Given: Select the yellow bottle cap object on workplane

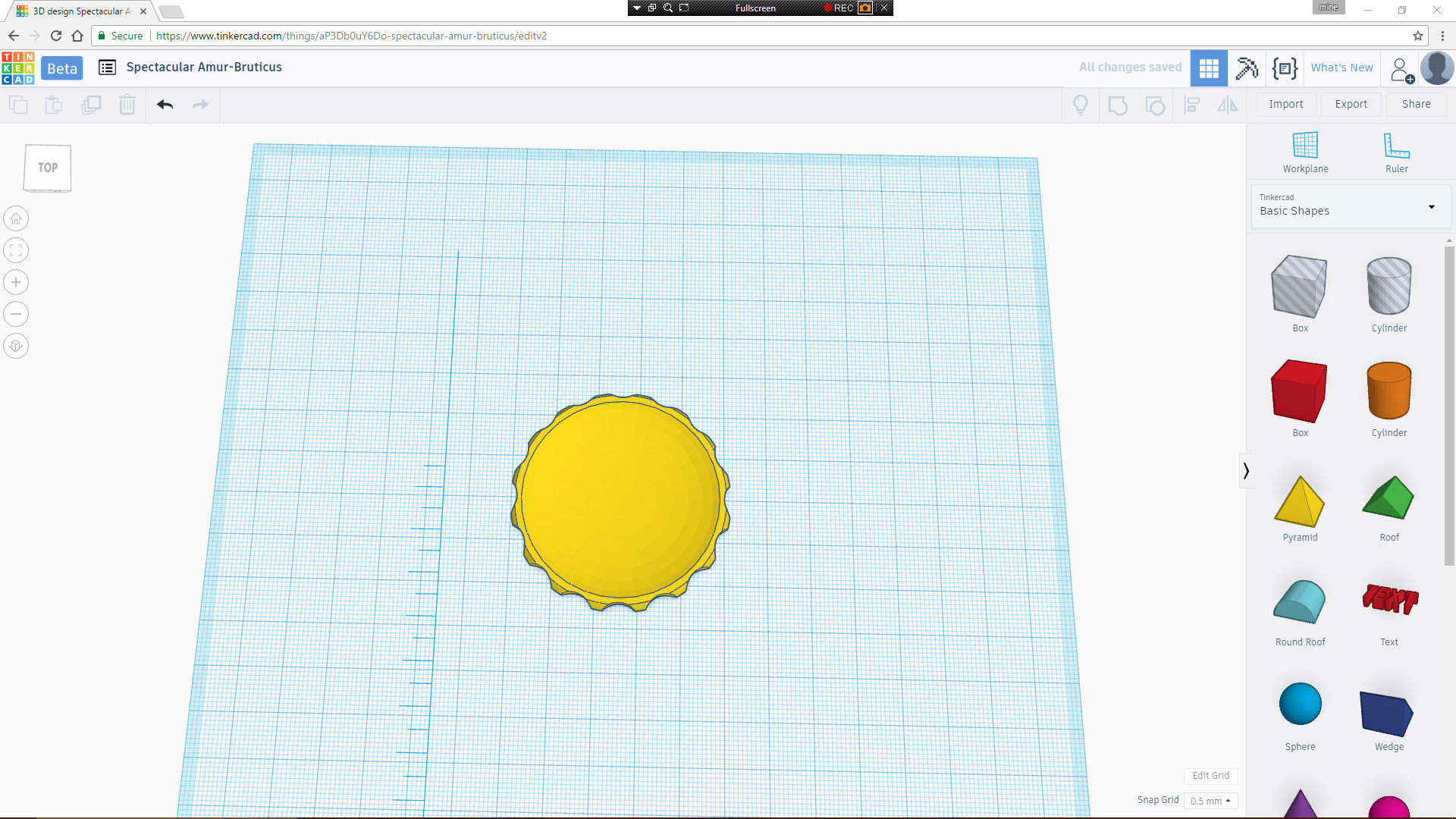Looking at the screenshot, I should 620,502.
